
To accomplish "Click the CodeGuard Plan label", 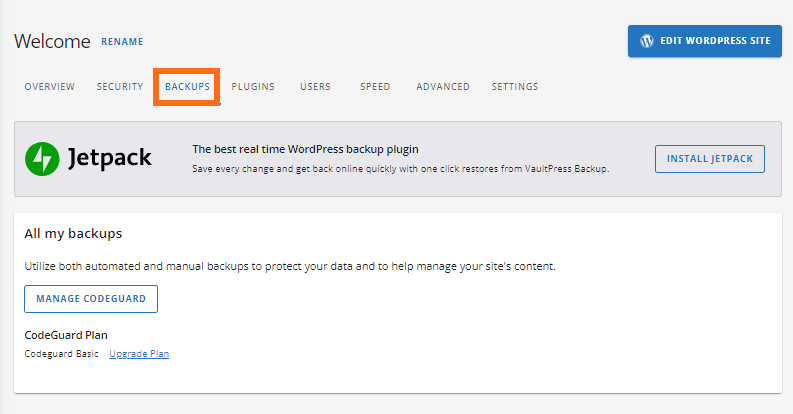I will tap(66, 335).
